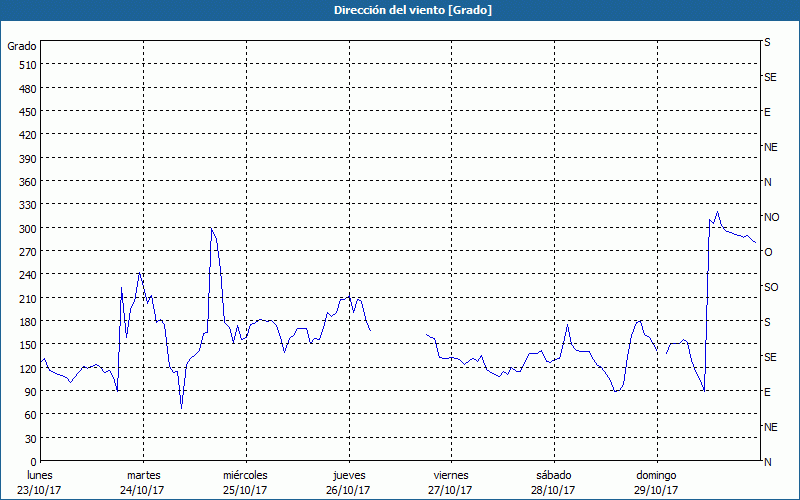Click the SO compass direction label
Viewport: 800px width, 500px height.
(x=771, y=287)
